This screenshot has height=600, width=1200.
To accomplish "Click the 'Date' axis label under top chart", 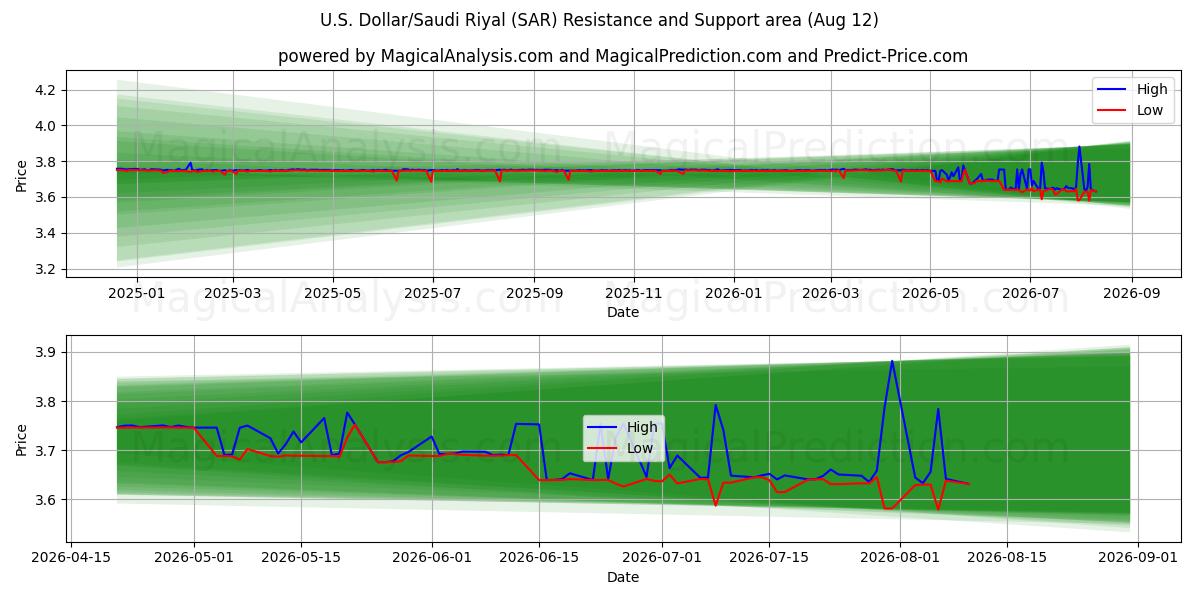I will (623, 313).
